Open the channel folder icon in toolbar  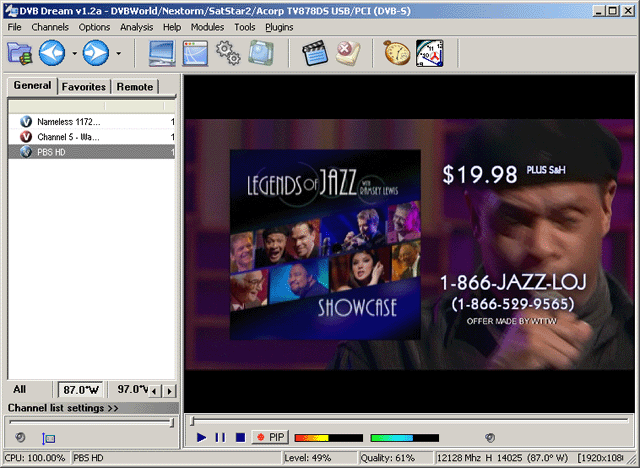coord(20,53)
